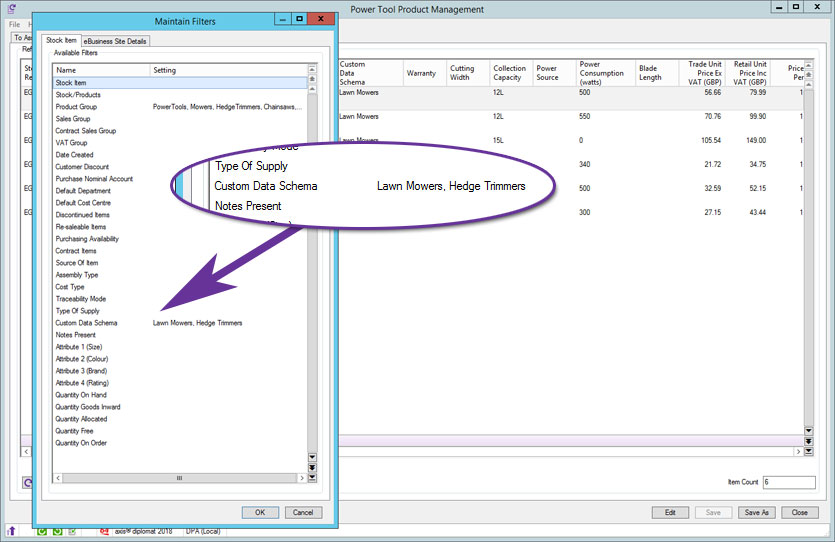
Task: Click the Edit button in the main window
Action: [x=670, y=512]
